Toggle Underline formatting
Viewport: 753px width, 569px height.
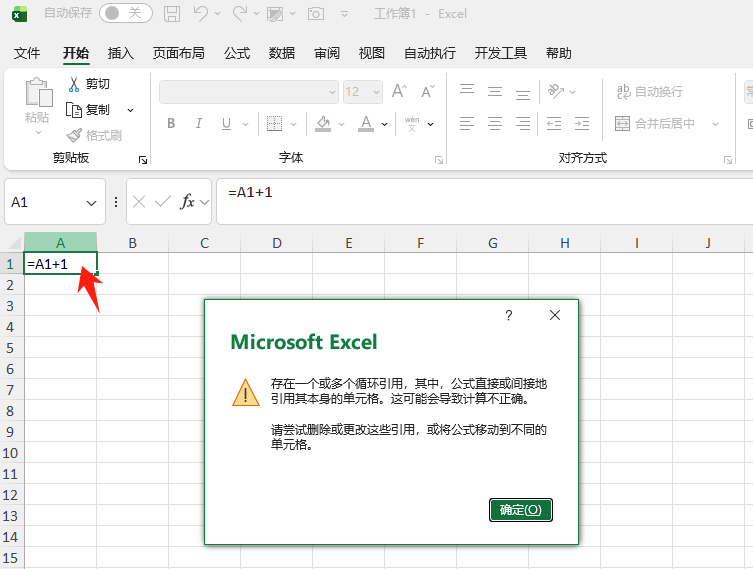[226, 124]
